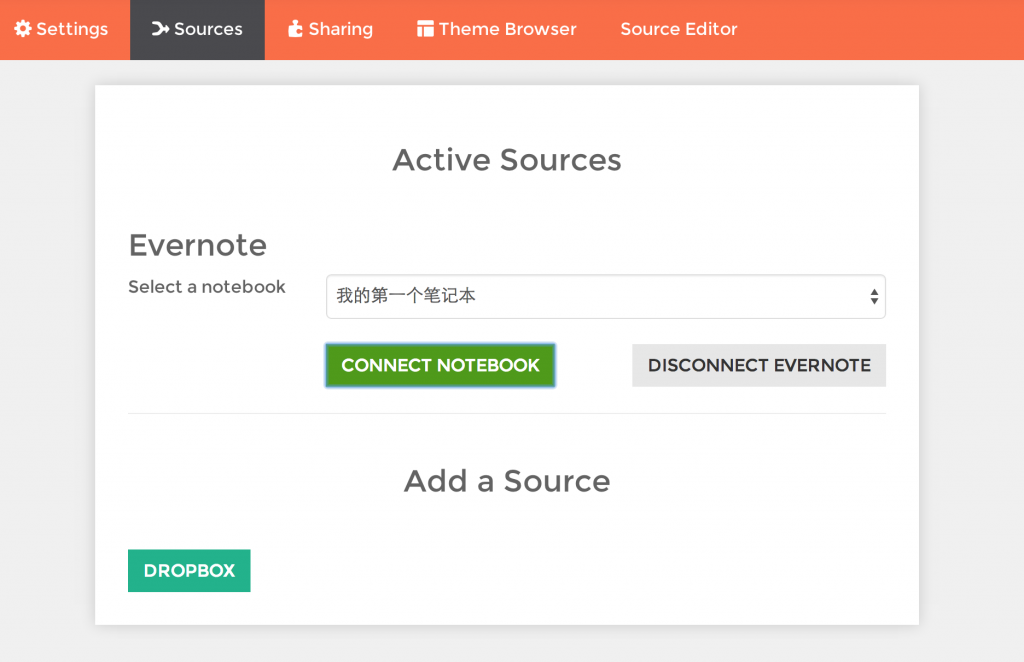Click the Disconnect Evernote button
This screenshot has height=662, width=1024.
(x=759, y=366)
